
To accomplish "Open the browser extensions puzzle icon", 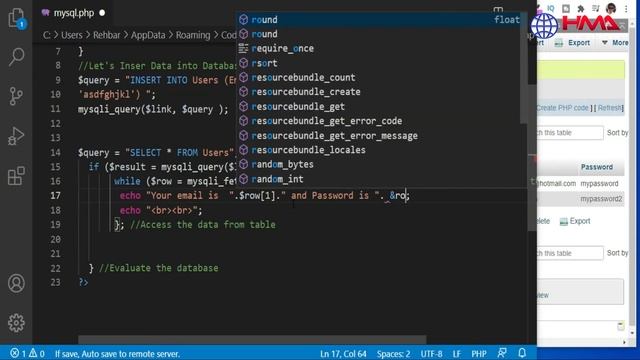I will click(580, 8).
